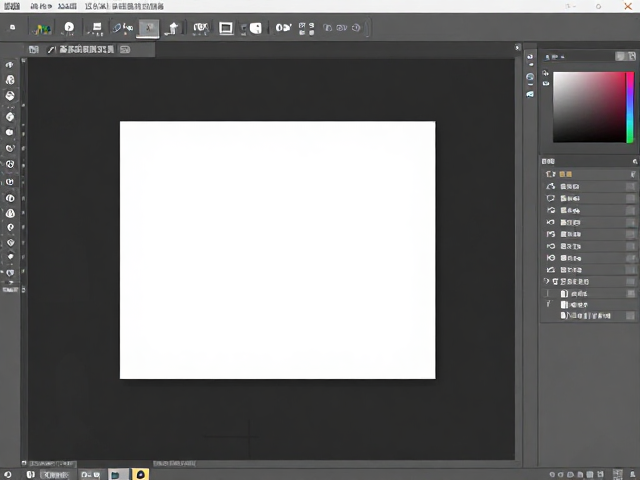The image size is (640, 480).
Task: Click the white canvas in the document area
Action: pyautogui.click(x=278, y=250)
